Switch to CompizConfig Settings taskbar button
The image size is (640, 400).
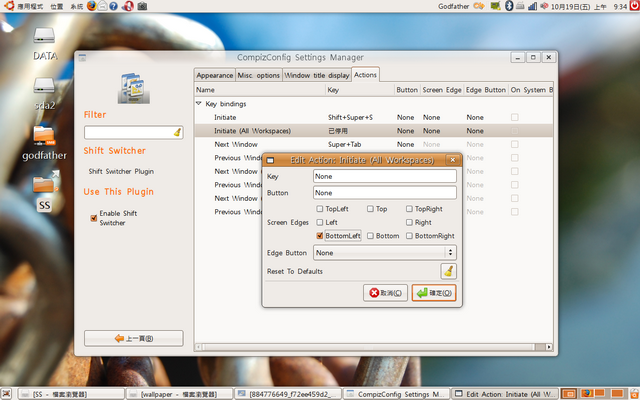(x=397, y=394)
